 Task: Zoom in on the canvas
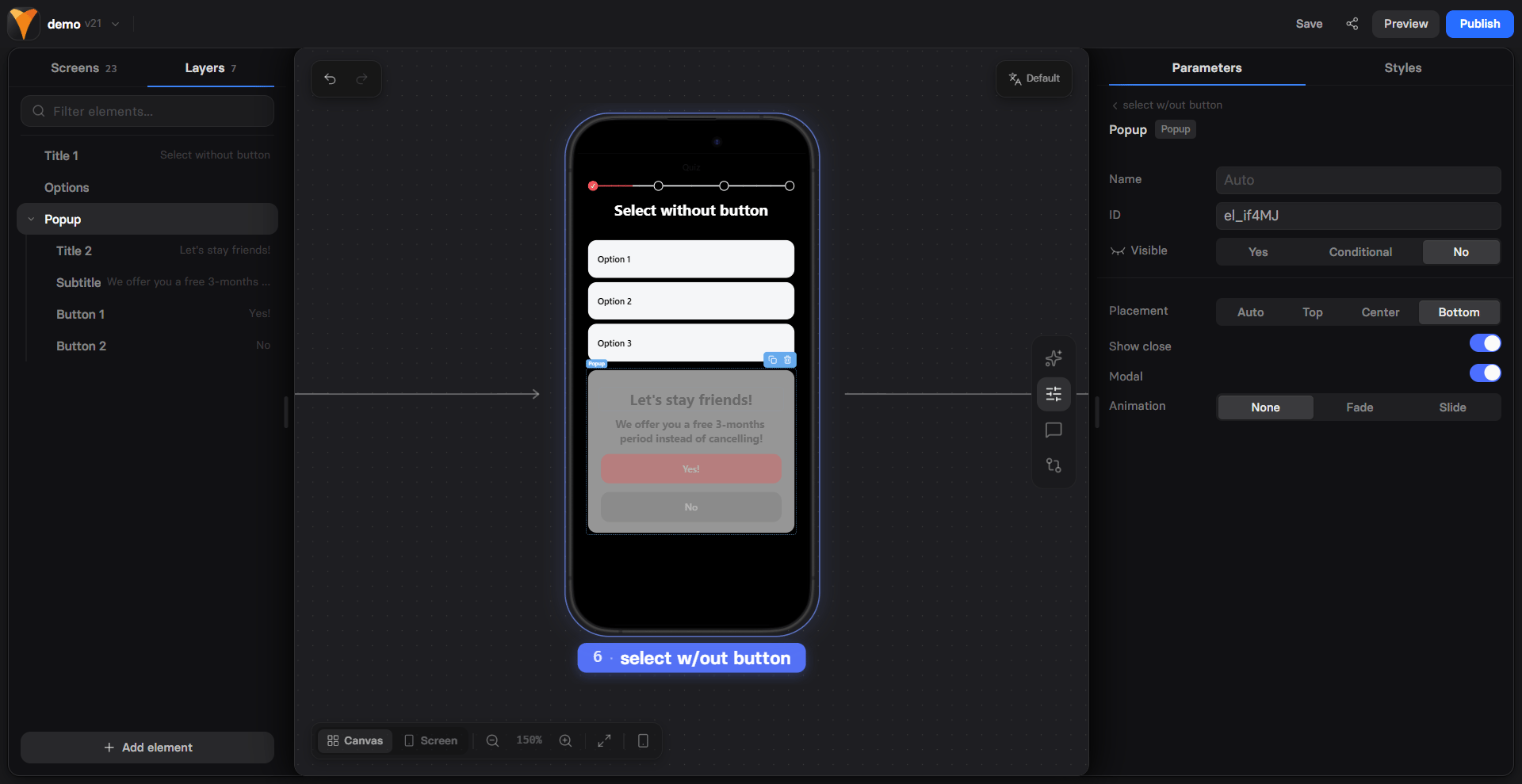(565, 740)
